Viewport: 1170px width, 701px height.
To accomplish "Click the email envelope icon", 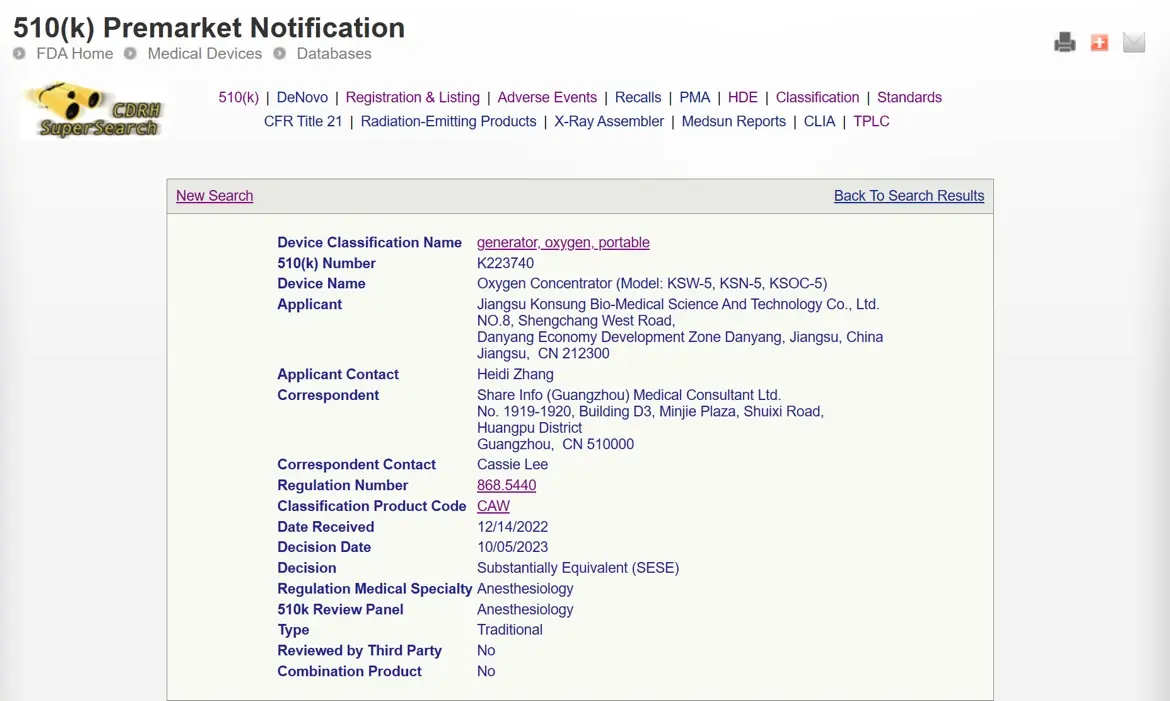I will pos(1133,42).
